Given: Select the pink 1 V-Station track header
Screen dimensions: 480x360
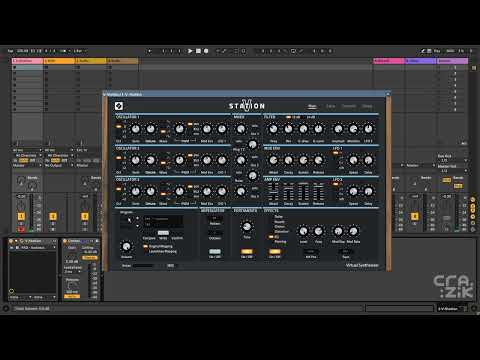Looking at the screenshot, I should tap(27, 61).
